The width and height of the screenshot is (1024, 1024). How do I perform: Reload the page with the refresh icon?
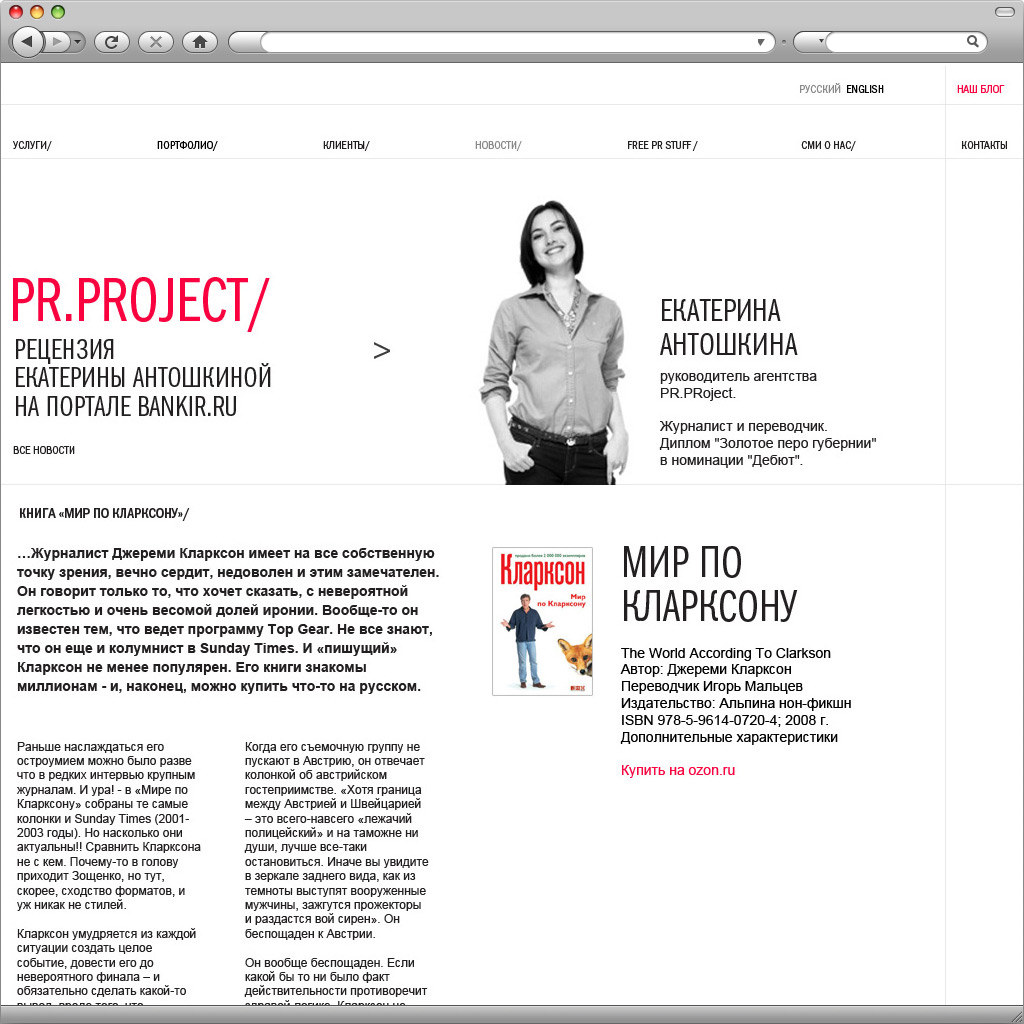112,42
